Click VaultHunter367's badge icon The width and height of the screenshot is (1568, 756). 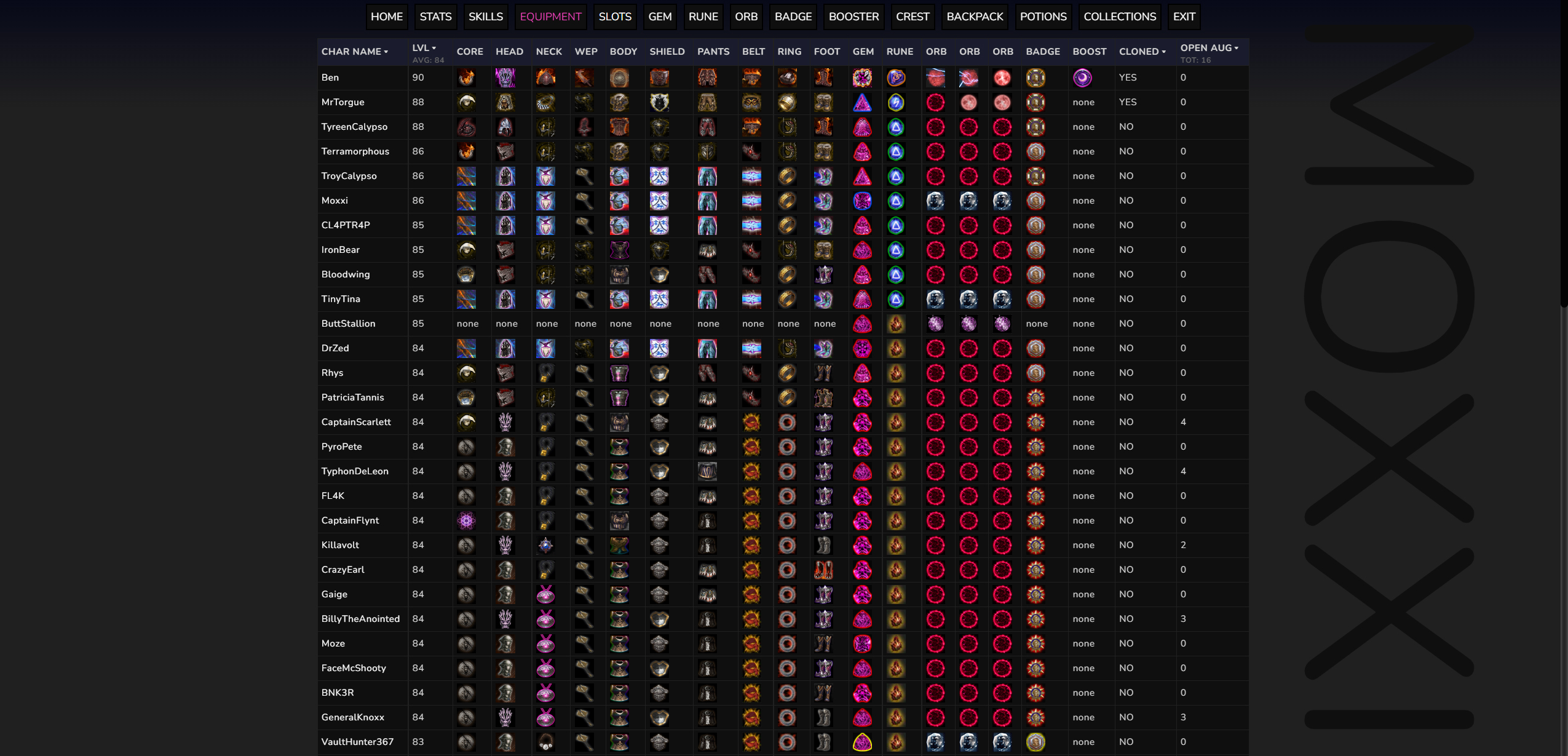click(x=1035, y=742)
